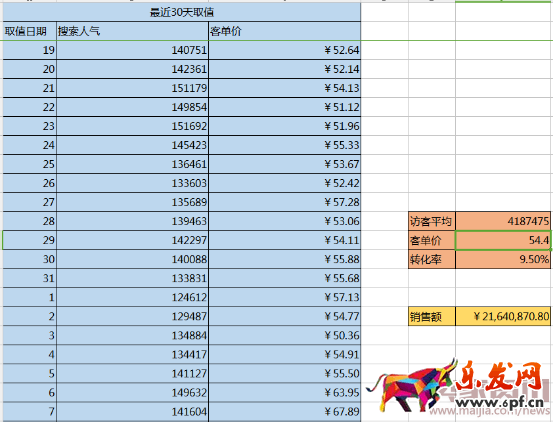Select the date cell 29
This screenshot has width=554, height=423.
click(30, 241)
